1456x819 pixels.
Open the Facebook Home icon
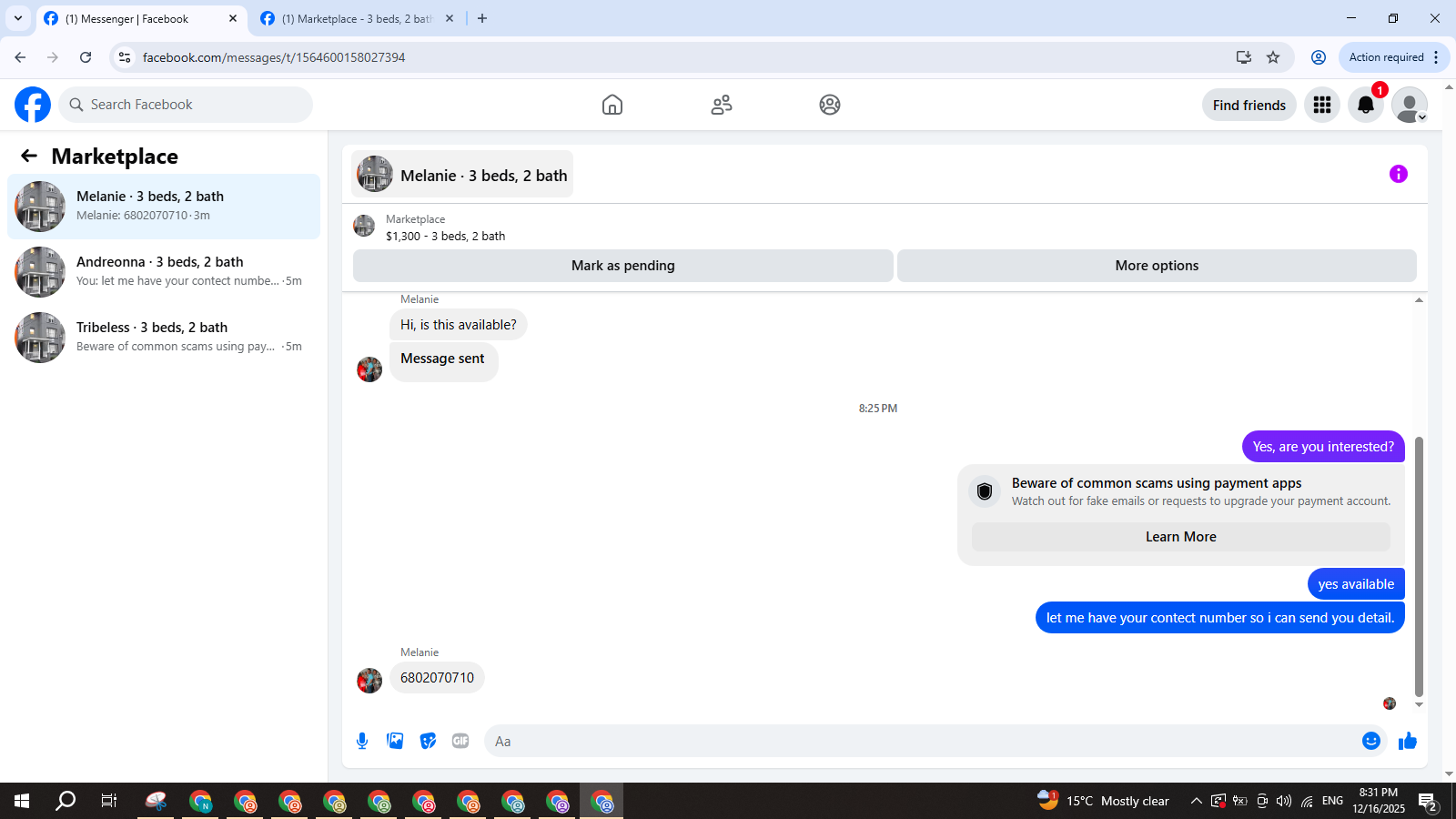pos(612,105)
